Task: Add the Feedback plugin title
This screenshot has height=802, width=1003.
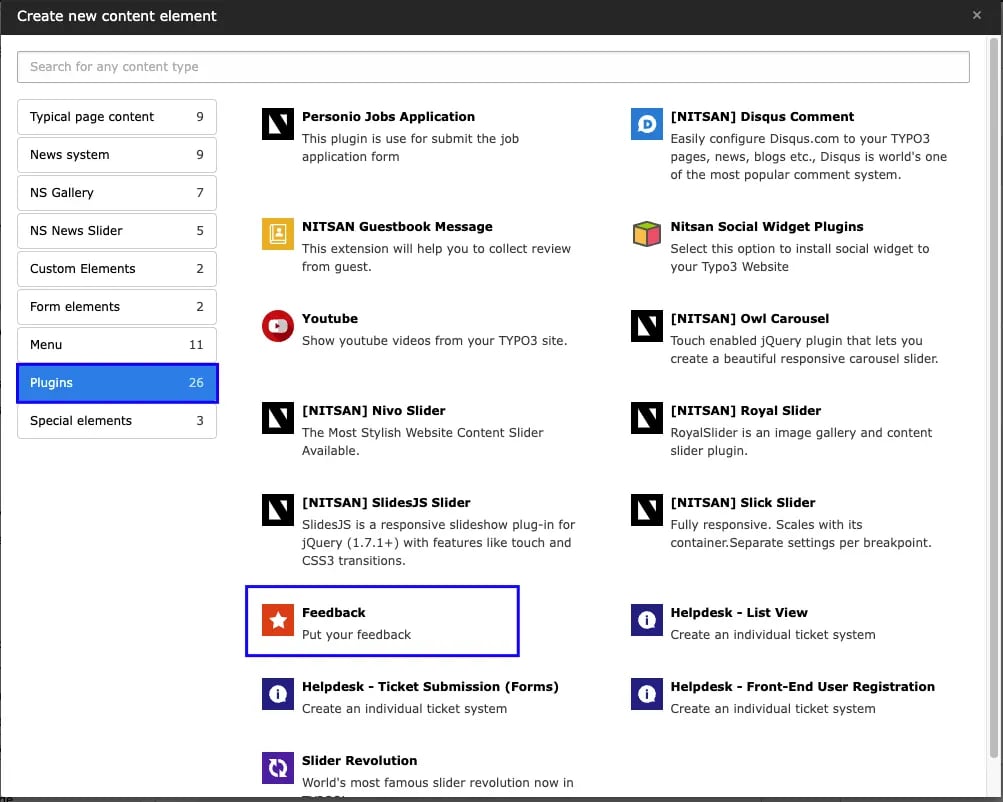Action: pyautogui.click(x=334, y=613)
